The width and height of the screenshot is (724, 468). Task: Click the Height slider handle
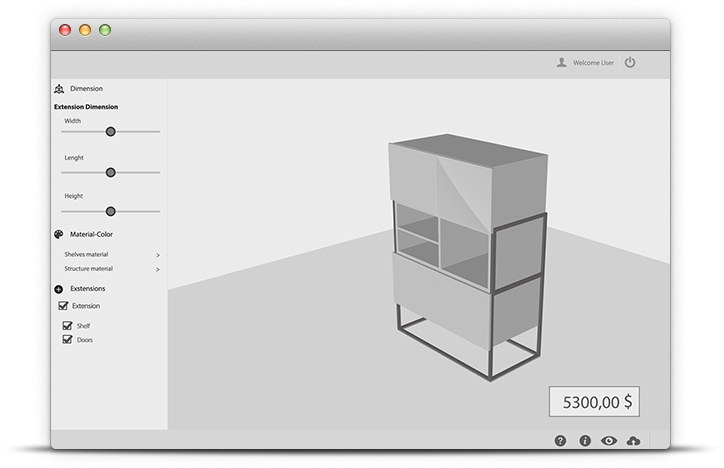(110, 211)
